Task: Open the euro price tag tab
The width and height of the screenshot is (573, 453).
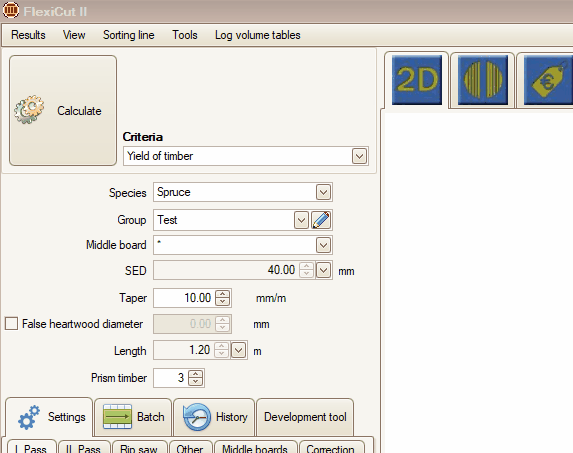Action: [548, 80]
